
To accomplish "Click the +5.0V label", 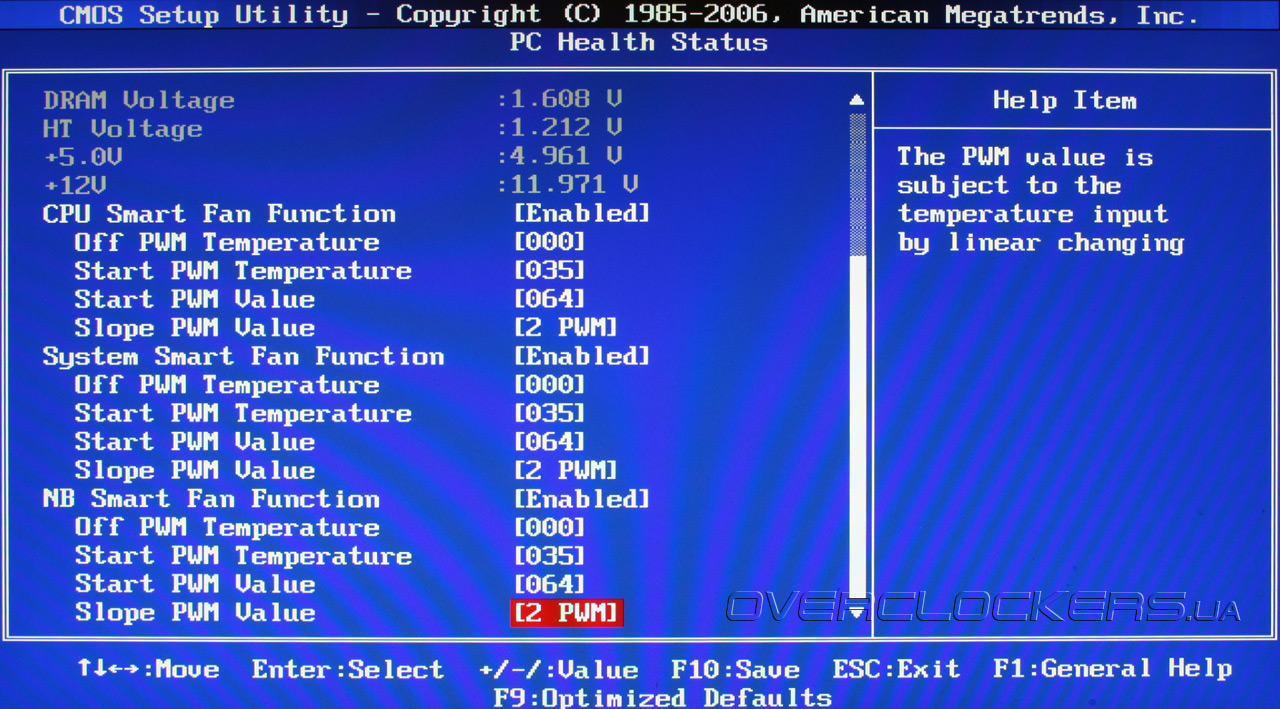I will (x=82, y=157).
